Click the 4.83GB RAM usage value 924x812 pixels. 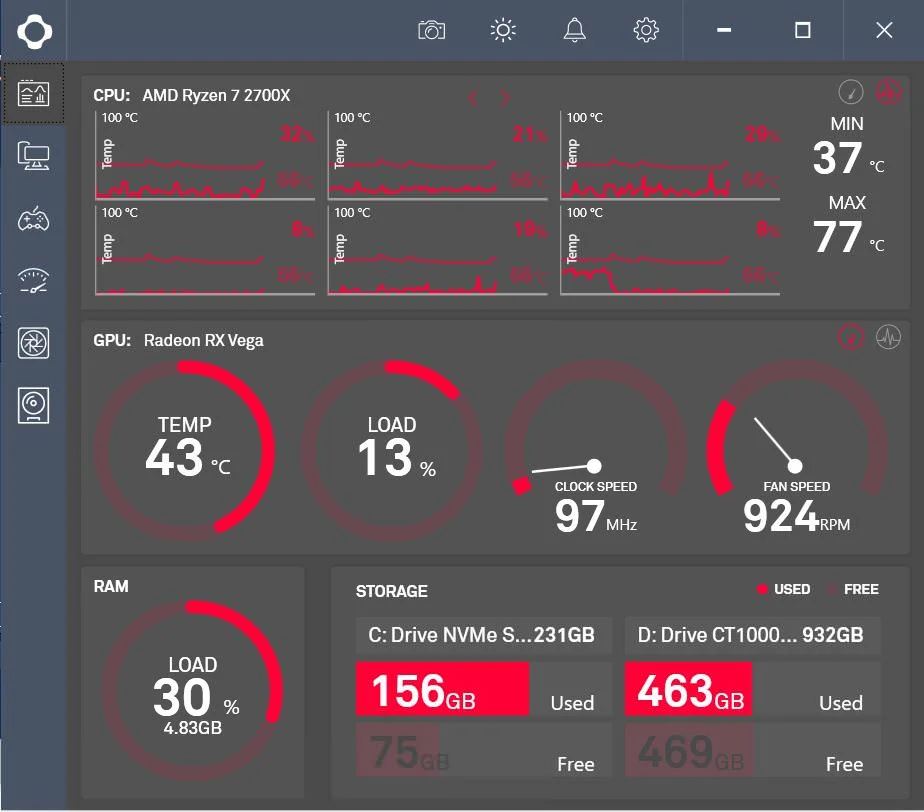coord(193,728)
